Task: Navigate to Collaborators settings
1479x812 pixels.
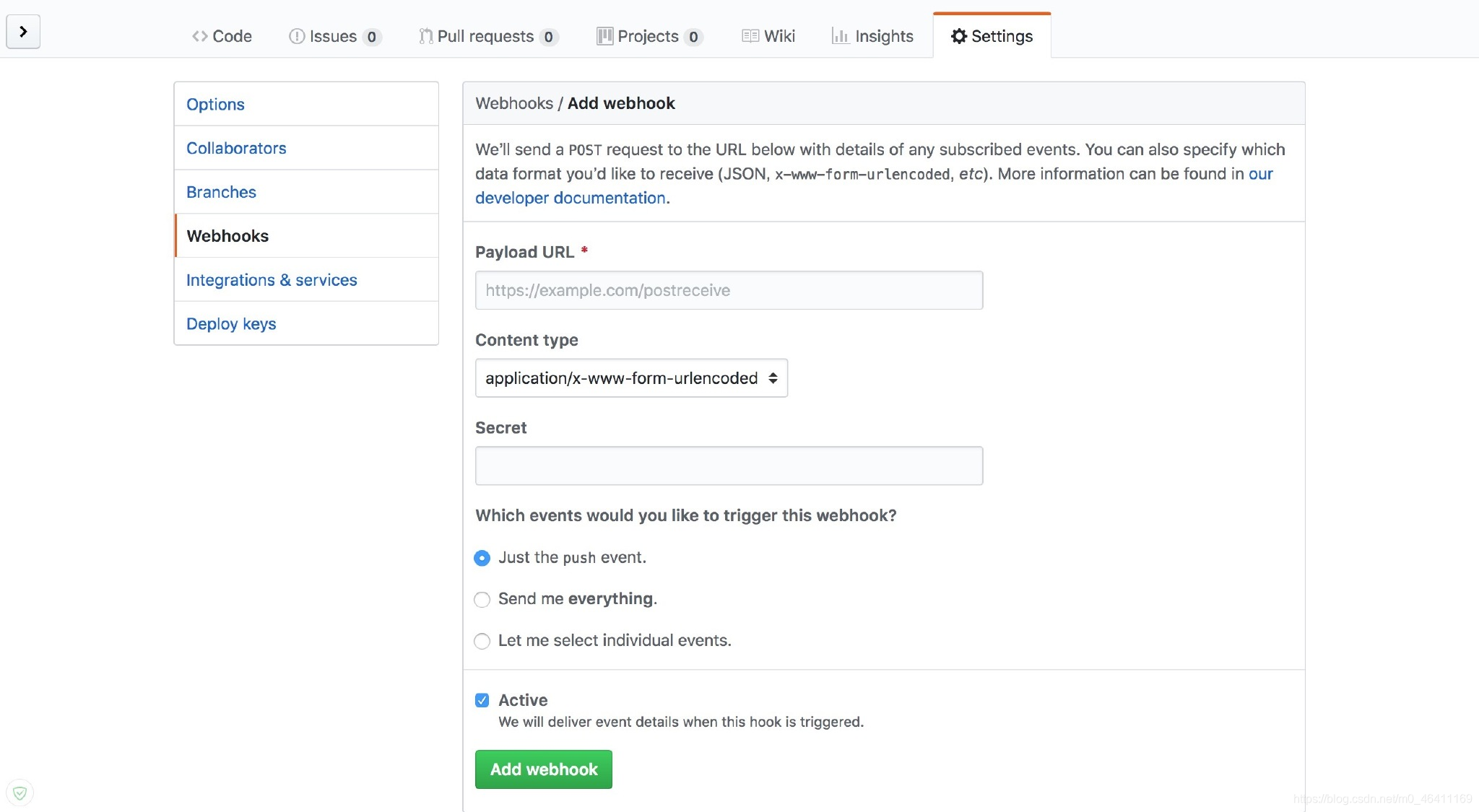Action: click(x=236, y=147)
